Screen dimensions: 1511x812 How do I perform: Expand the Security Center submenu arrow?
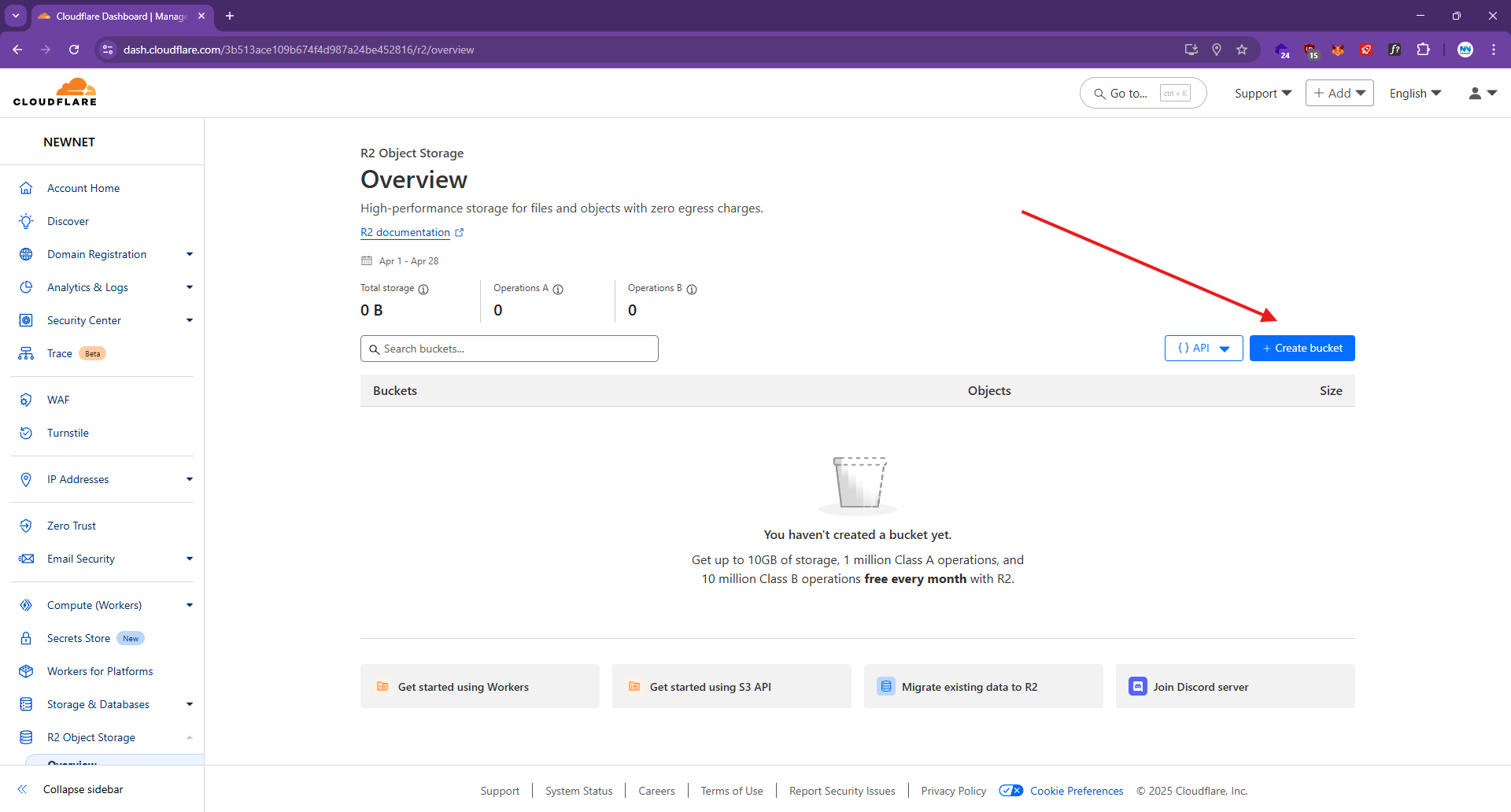189,320
